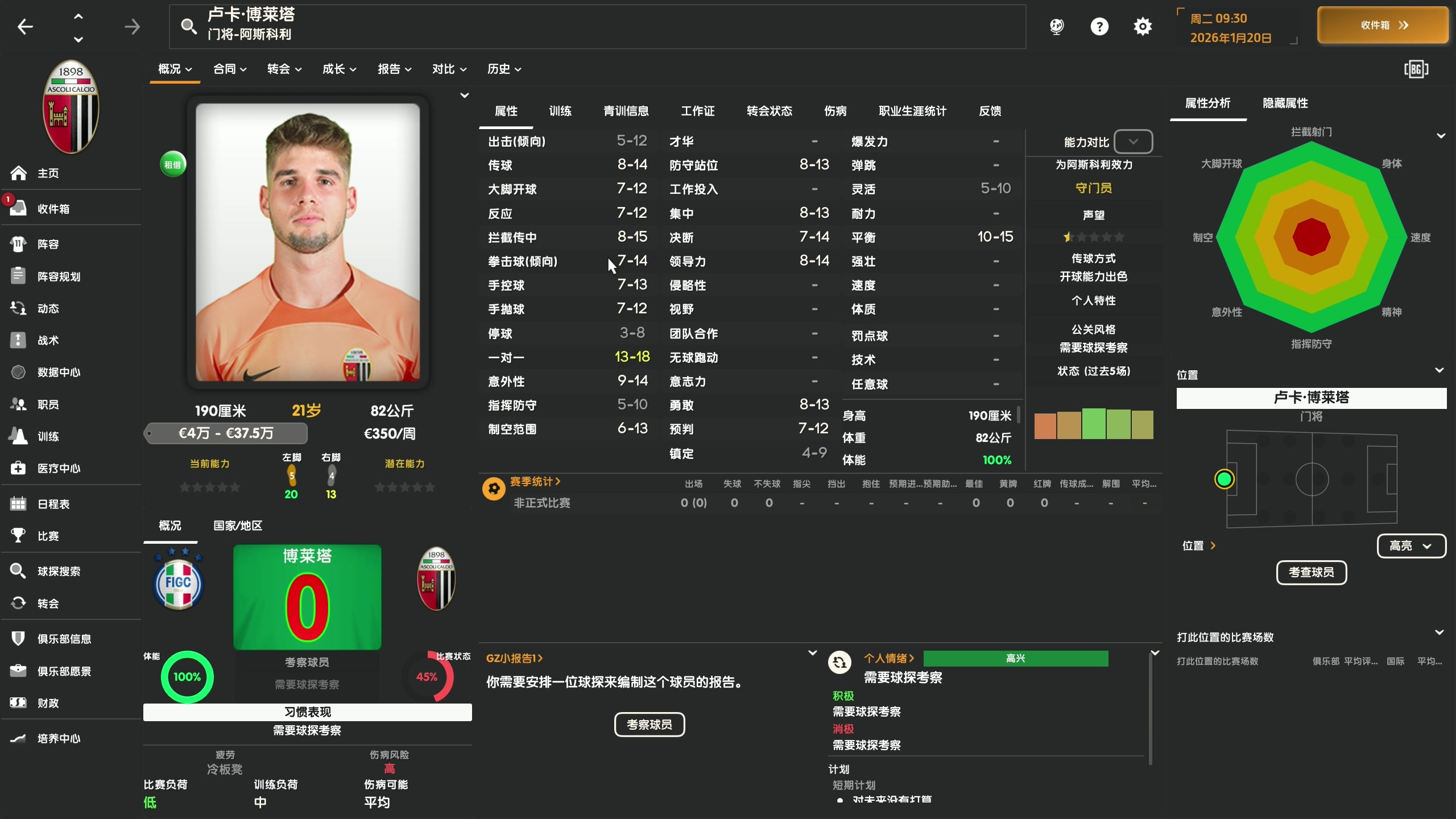Click the search magnifier icon
1456x819 pixels.
click(188, 26)
